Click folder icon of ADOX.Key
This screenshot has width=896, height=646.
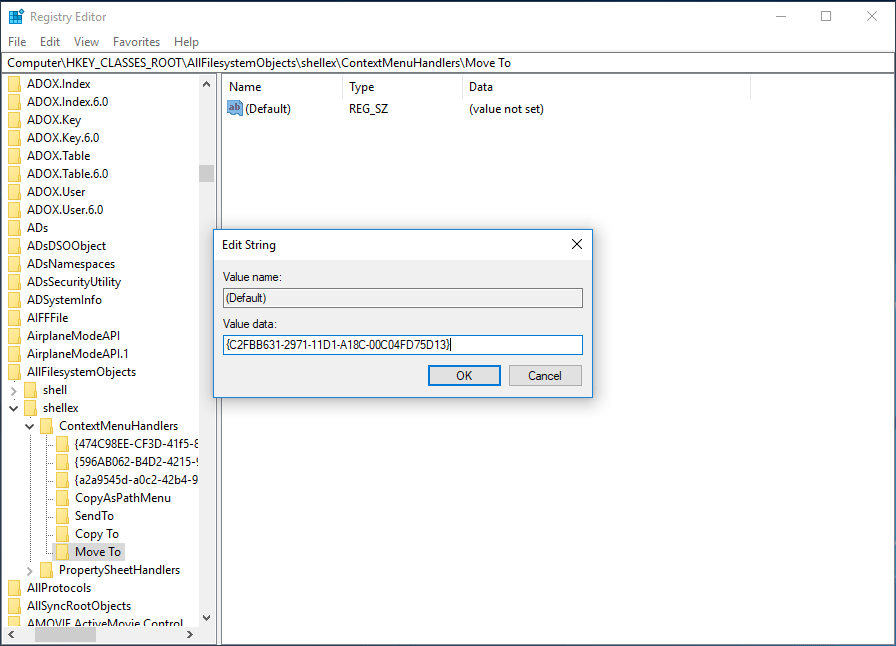(15, 120)
